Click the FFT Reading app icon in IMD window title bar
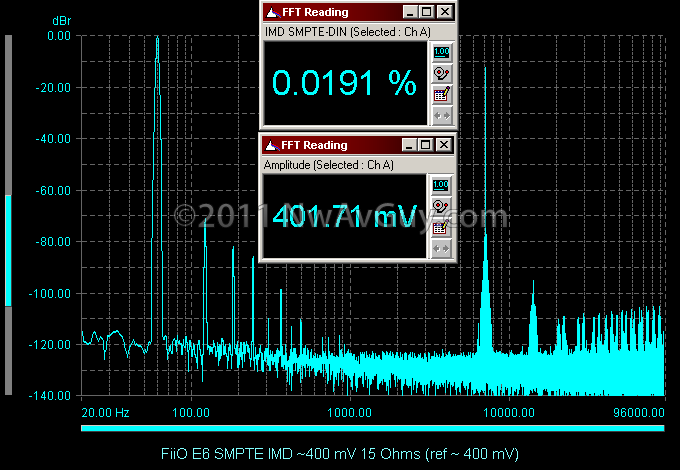The height and width of the screenshot is (470, 680). (x=273, y=12)
